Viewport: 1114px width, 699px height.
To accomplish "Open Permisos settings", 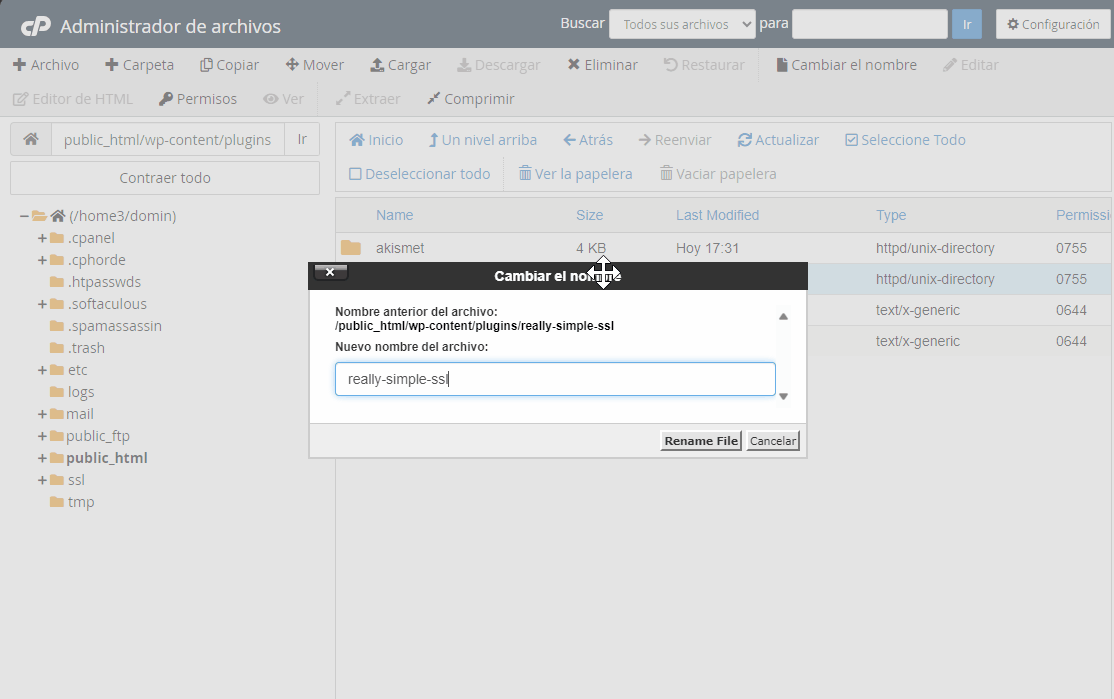I will point(198,99).
